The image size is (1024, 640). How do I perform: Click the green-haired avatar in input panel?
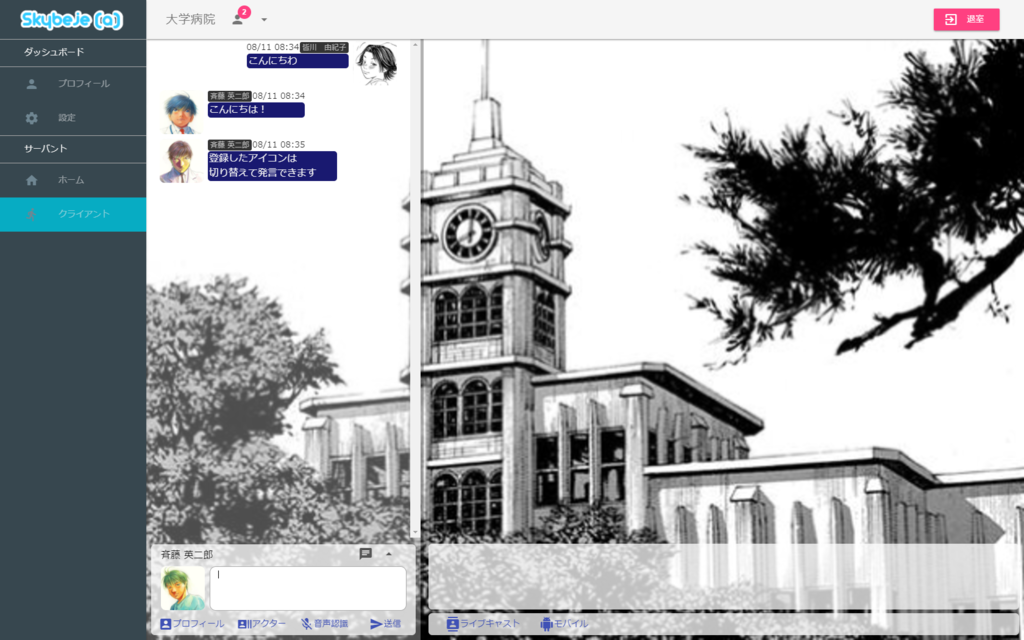coord(182,588)
